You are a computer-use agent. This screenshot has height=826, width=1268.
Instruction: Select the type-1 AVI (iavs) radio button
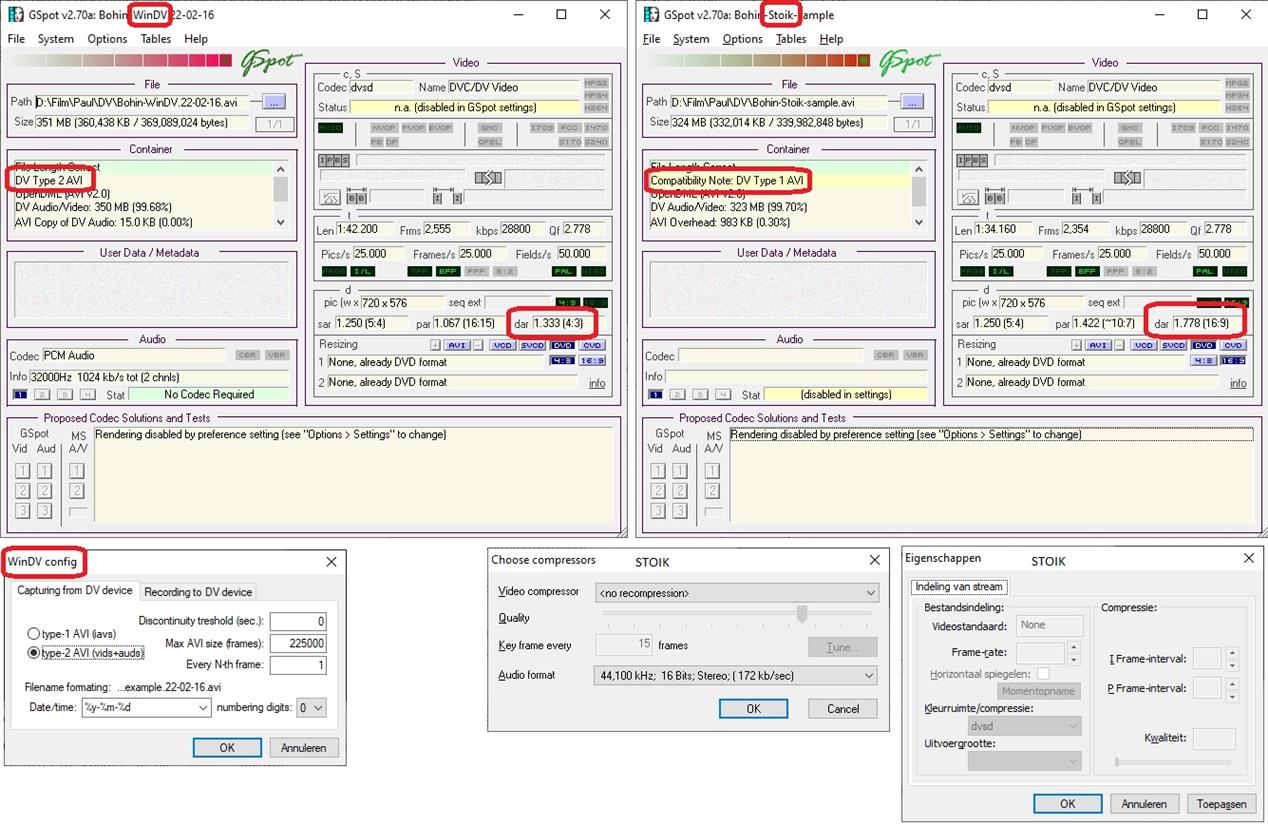(34, 634)
